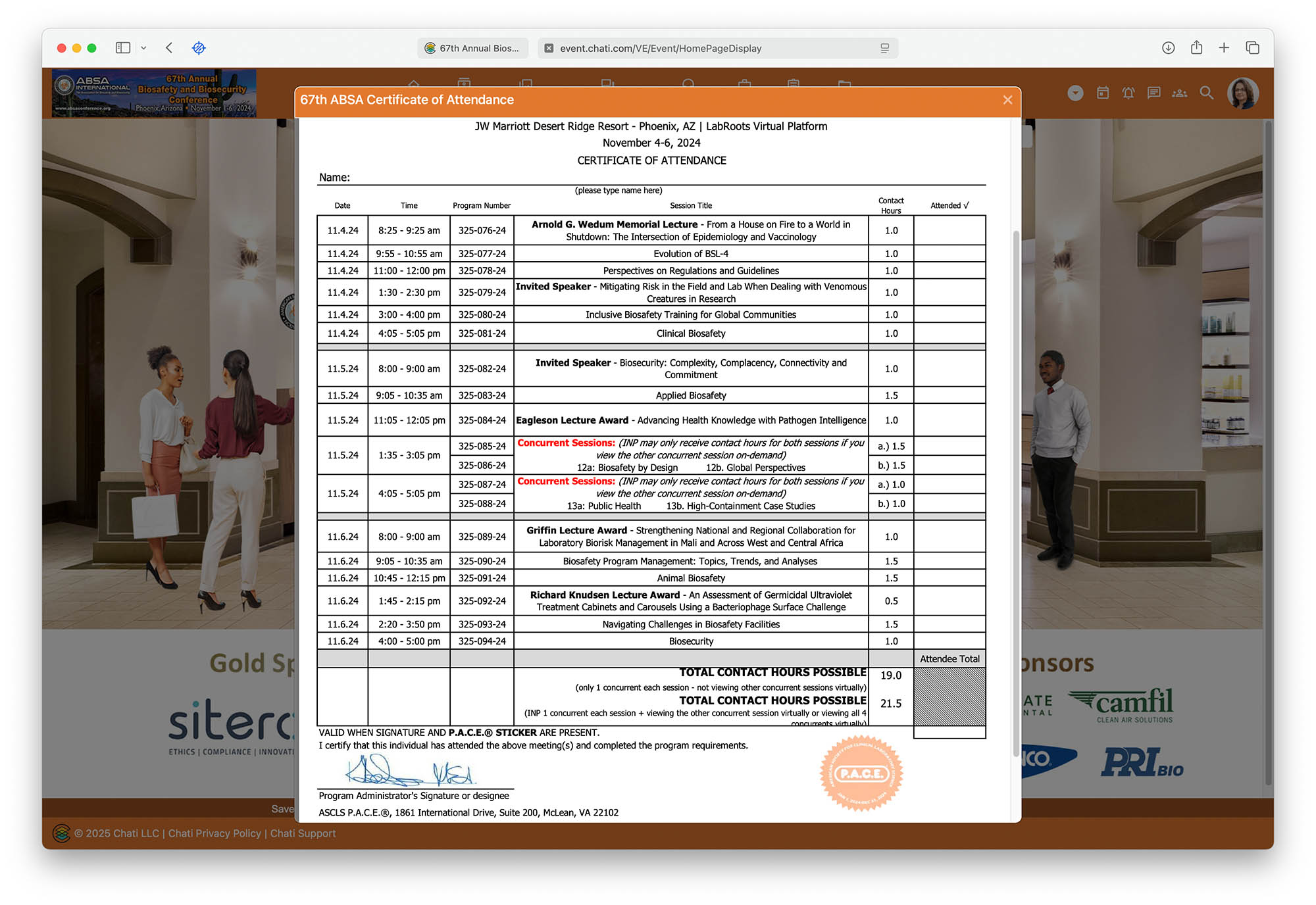Click the Safari reader view icon
Screen dimensions: 1316x905
pyautogui.click(x=884, y=48)
